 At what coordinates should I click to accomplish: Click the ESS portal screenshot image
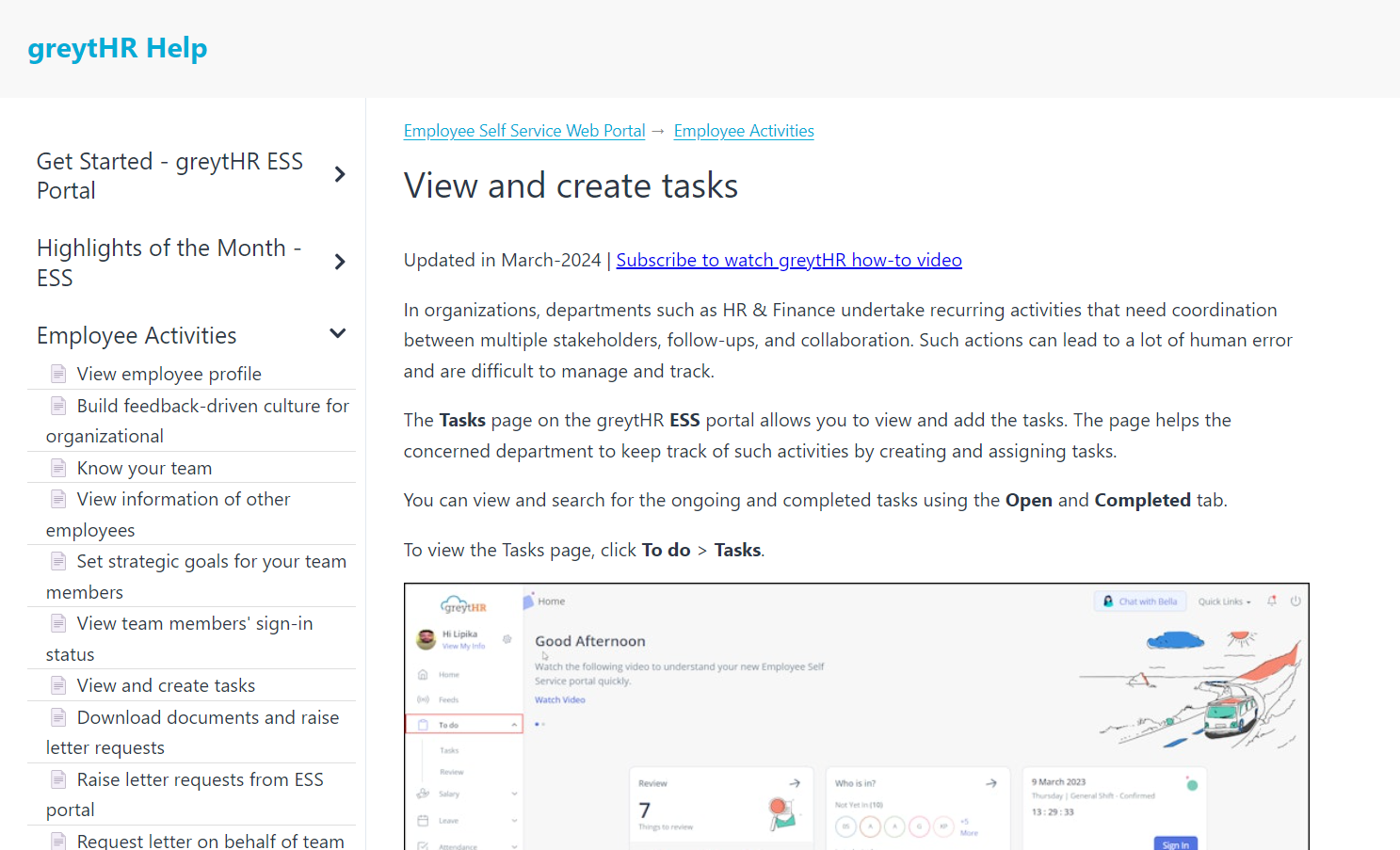[857, 716]
